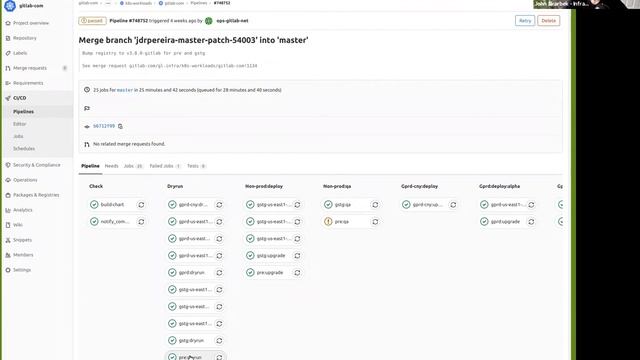Open the CI/CD section in the sidebar
Screen dimensions: 640x360
[20, 98]
